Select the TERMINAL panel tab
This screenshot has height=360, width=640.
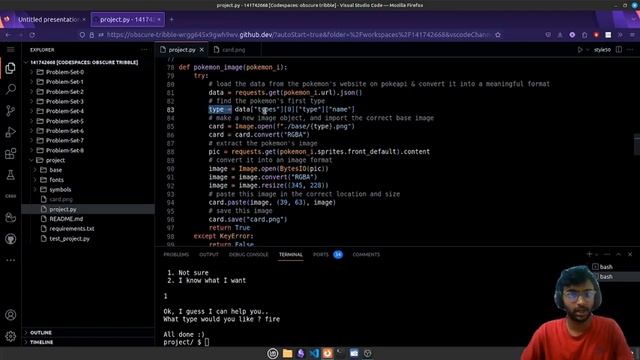point(291,254)
